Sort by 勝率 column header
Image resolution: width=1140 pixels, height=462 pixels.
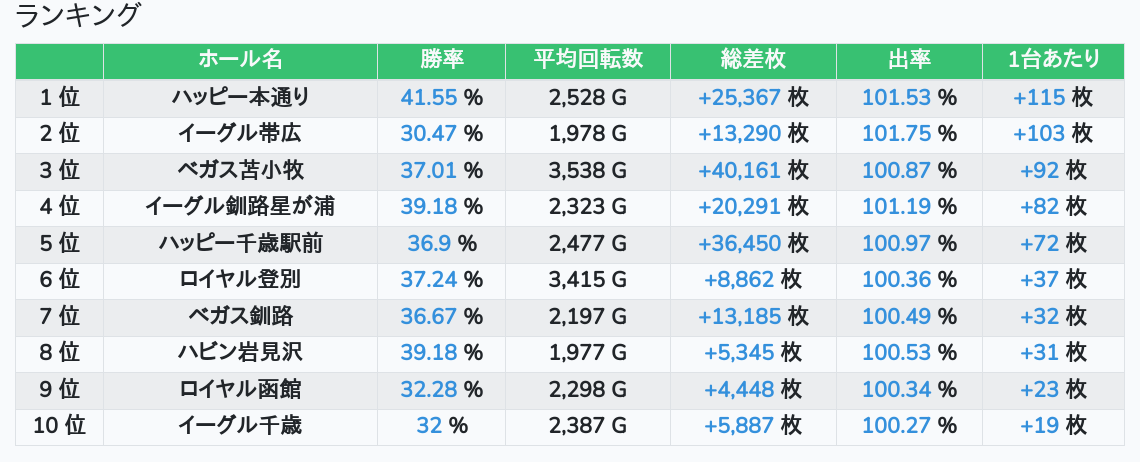tap(441, 60)
